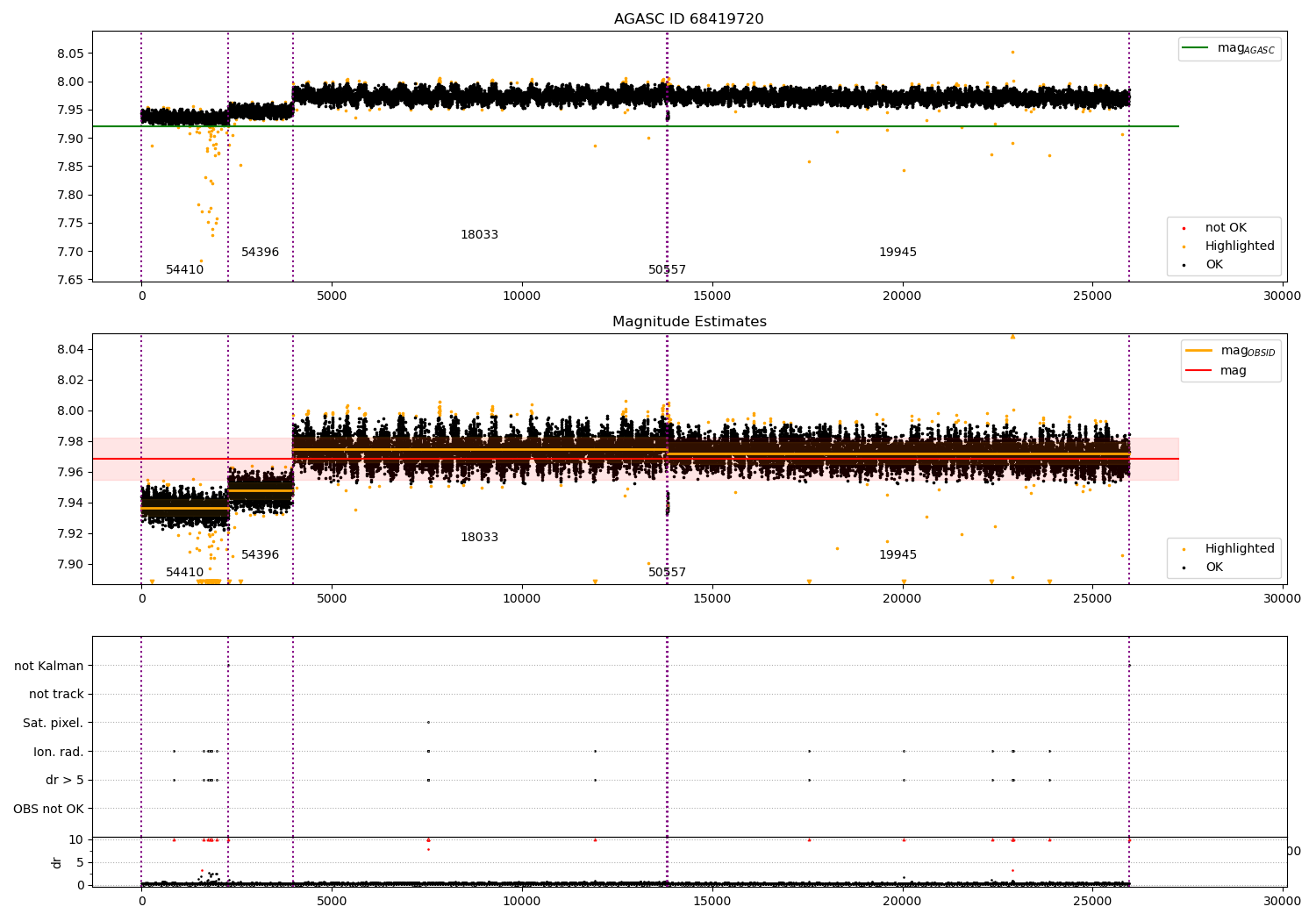Click obsid 18033 in the Magnitude Estimates plot
This screenshot has width=1316, height=921.
point(479,538)
